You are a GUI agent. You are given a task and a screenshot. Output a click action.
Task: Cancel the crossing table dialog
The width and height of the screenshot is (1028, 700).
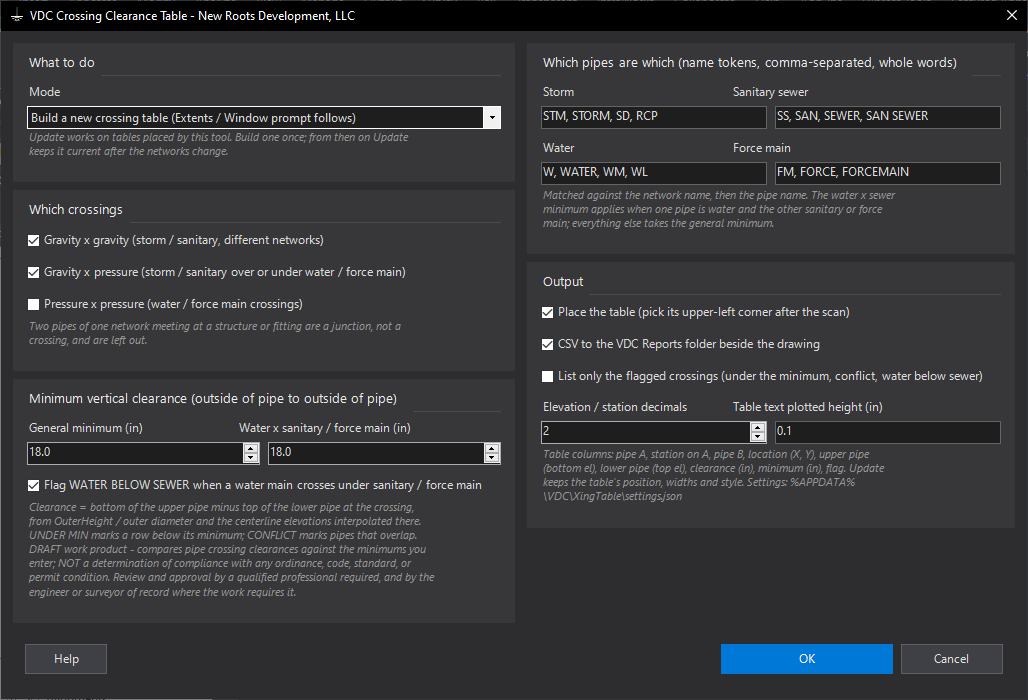(951, 659)
